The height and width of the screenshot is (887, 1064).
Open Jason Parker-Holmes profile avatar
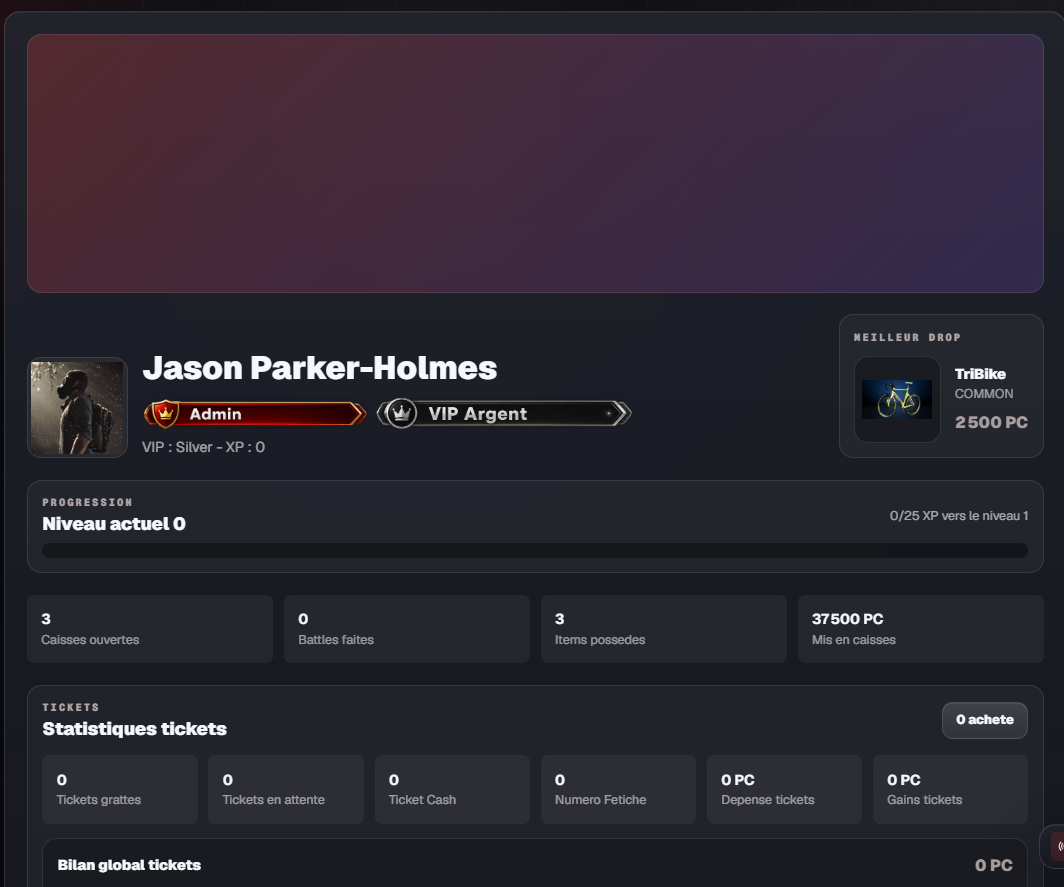tap(77, 407)
